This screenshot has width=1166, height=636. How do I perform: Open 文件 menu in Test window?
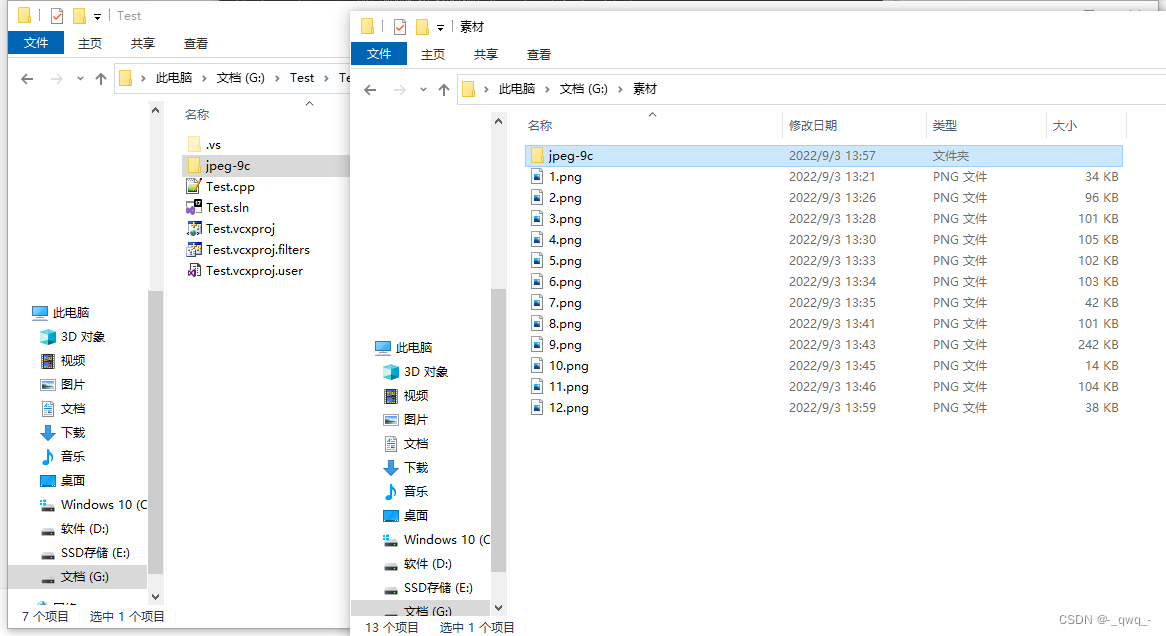click(36, 42)
